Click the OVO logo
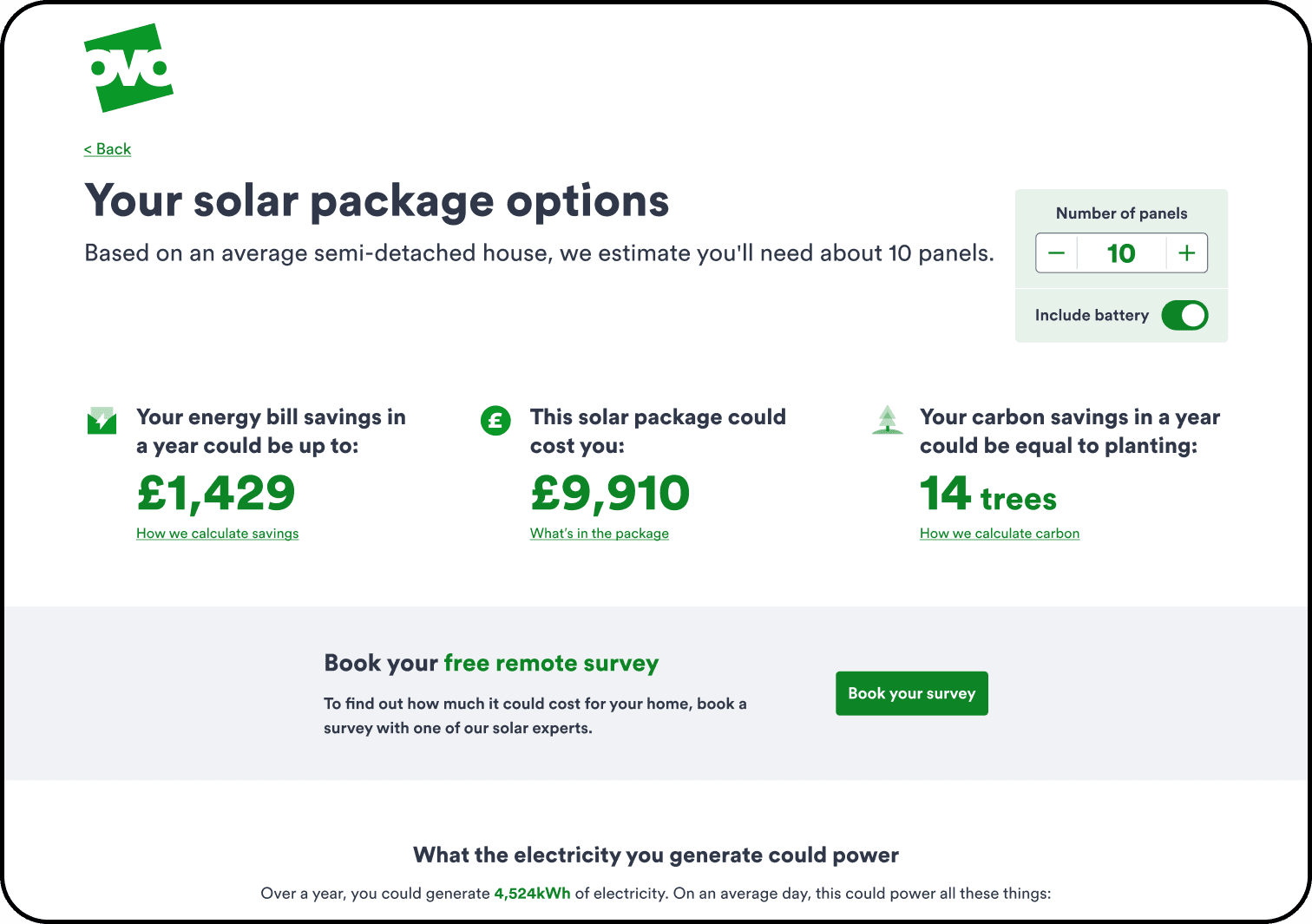The width and height of the screenshot is (1312, 924). tap(128, 68)
